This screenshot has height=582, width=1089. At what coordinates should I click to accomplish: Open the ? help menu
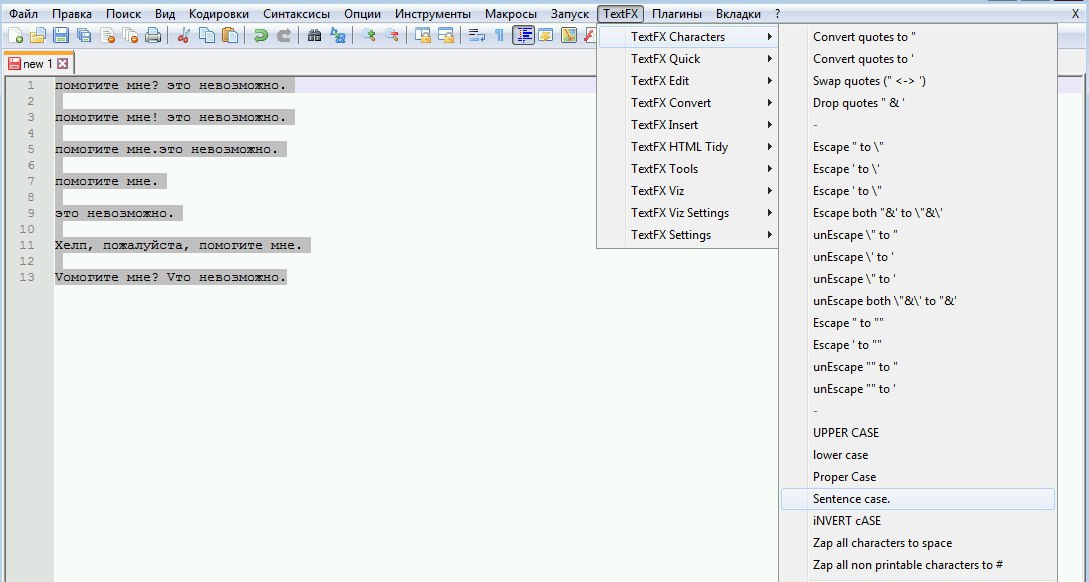[x=777, y=14]
